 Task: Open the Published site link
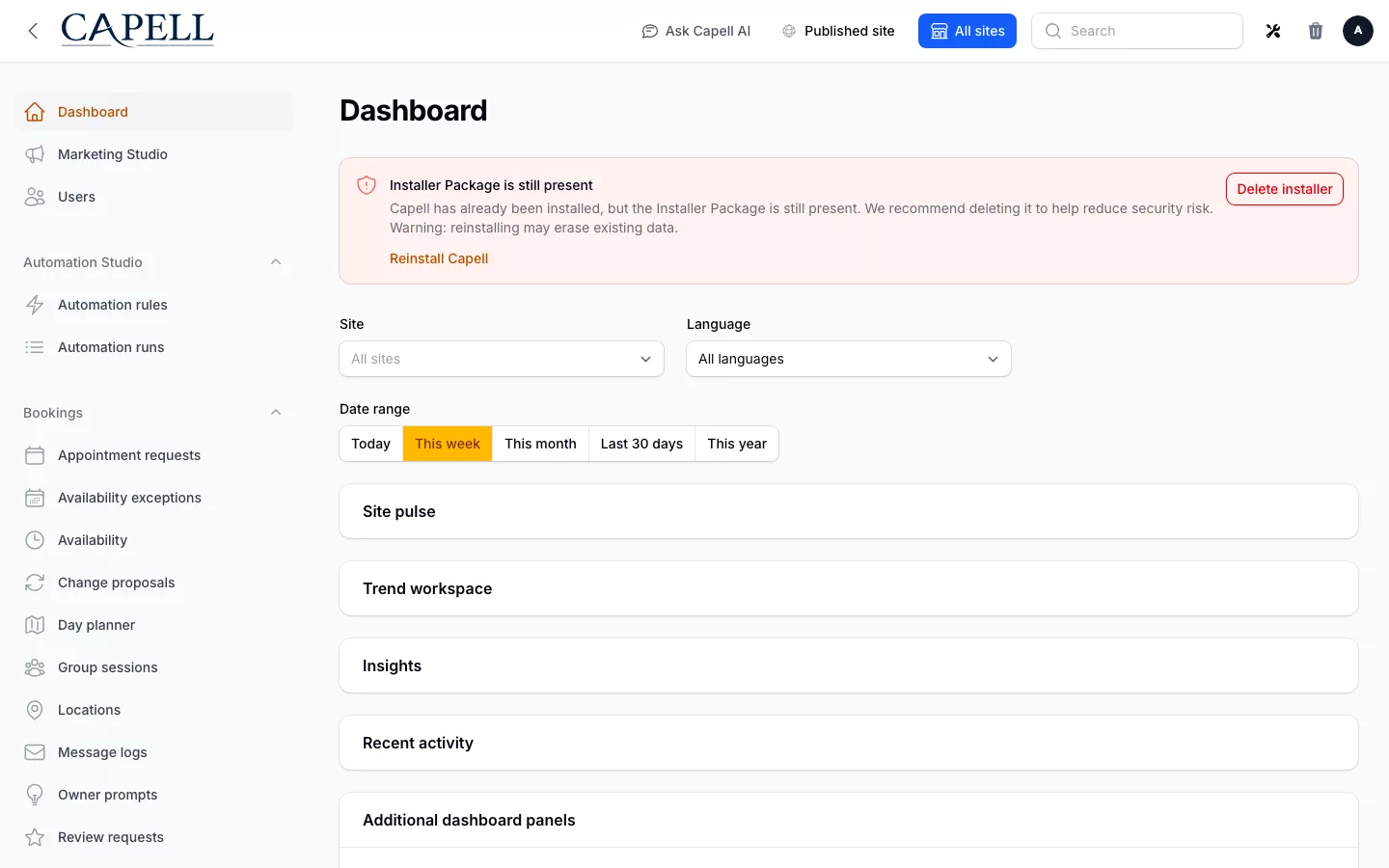click(838, 31)
